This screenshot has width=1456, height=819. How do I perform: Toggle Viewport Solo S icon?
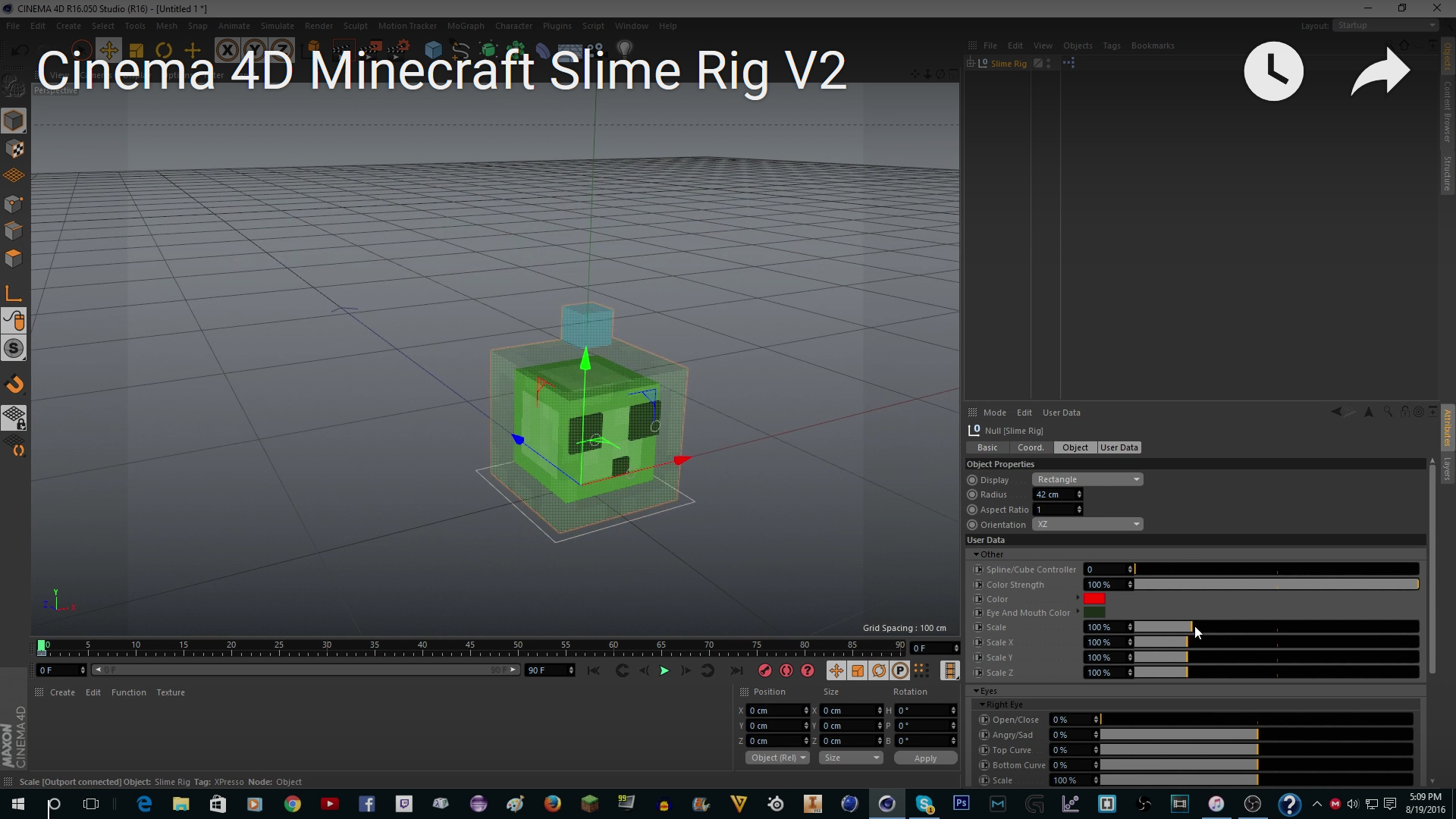(x=14, y=348)
